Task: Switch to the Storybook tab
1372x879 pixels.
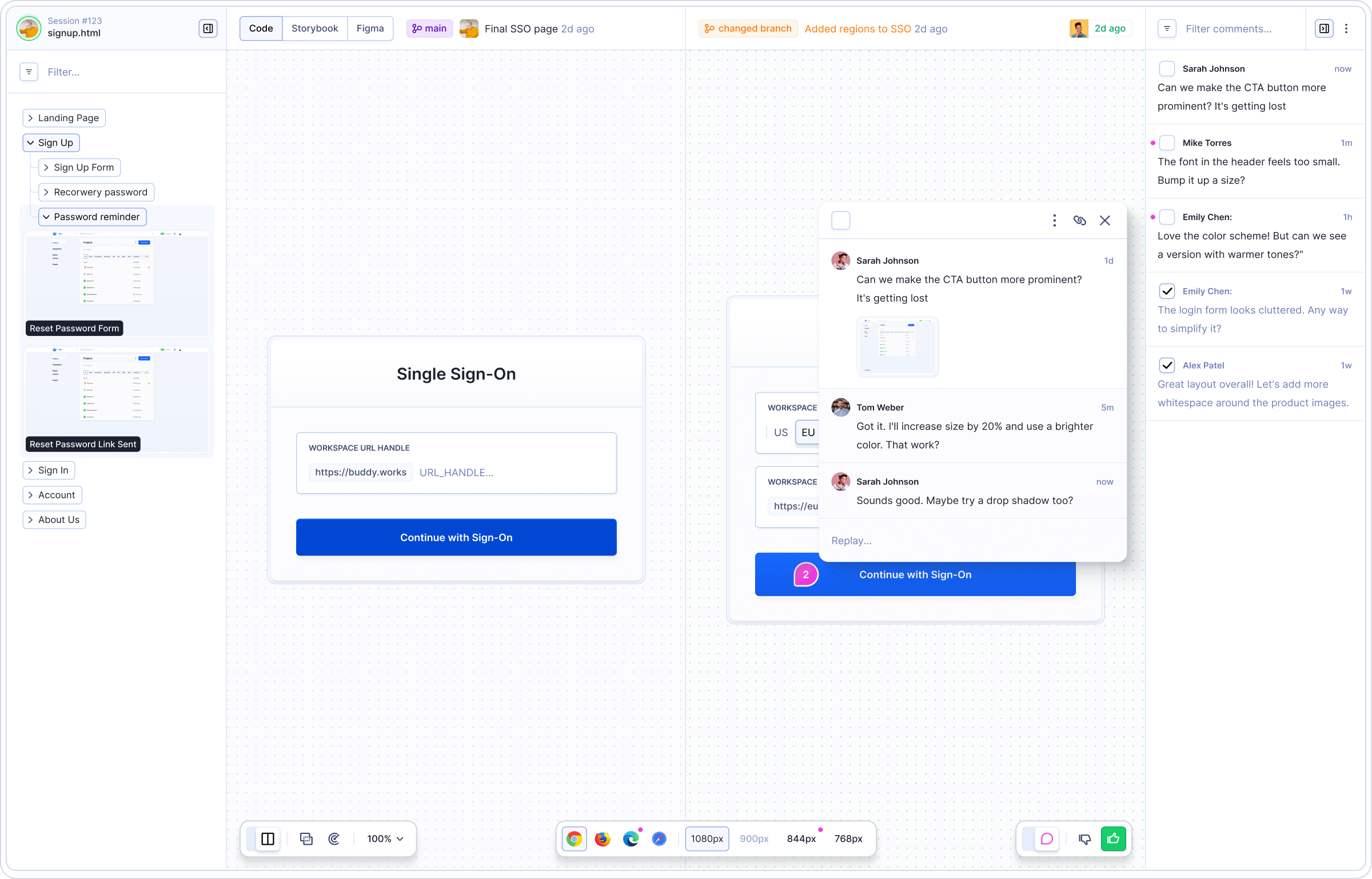Action: click(x=315, y=28)
